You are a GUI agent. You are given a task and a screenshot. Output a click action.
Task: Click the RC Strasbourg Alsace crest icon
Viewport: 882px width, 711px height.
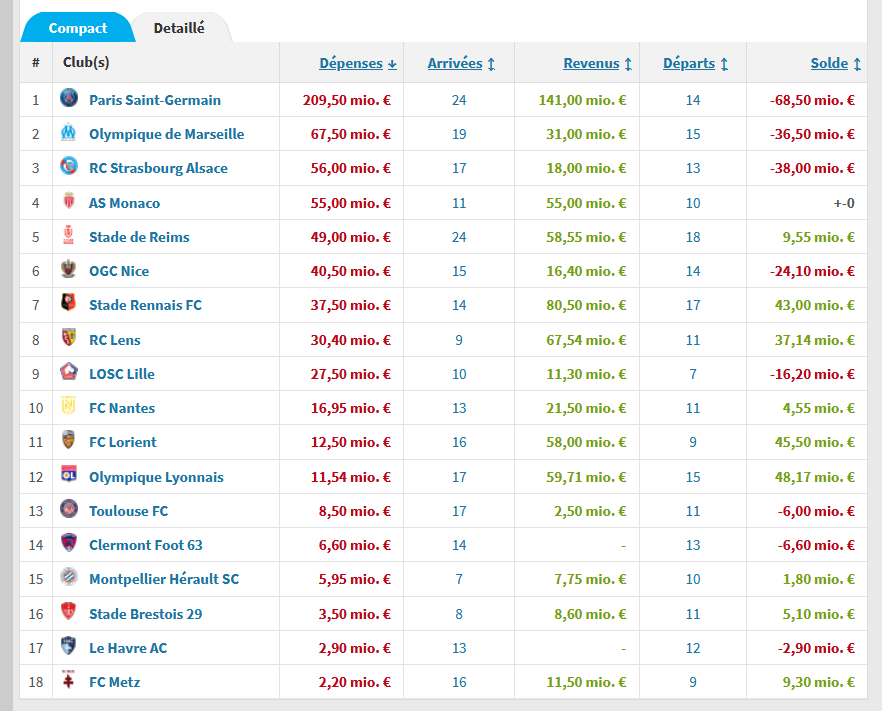69,166
